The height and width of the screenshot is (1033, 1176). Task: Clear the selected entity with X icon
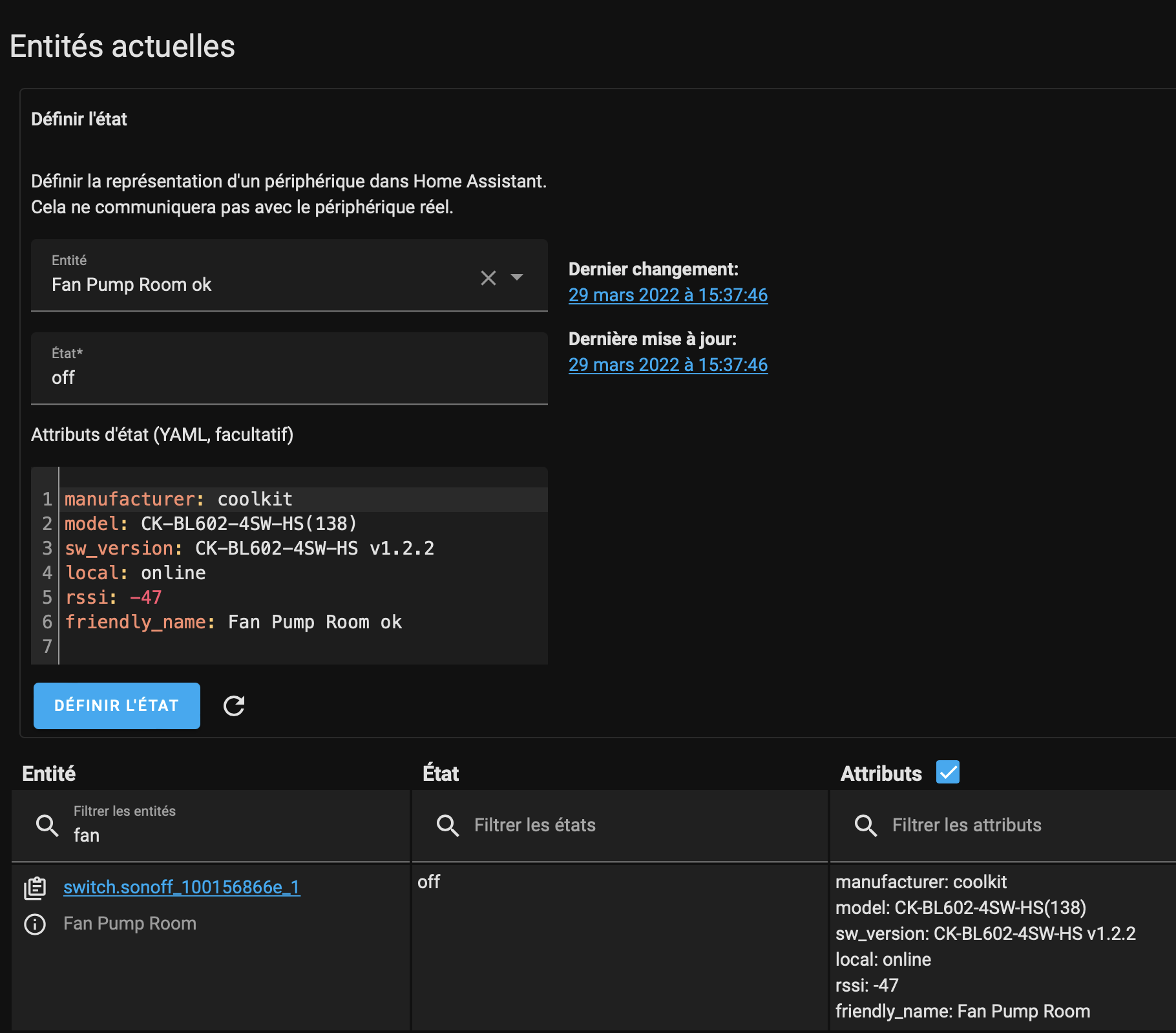click(x=488, y=278)
